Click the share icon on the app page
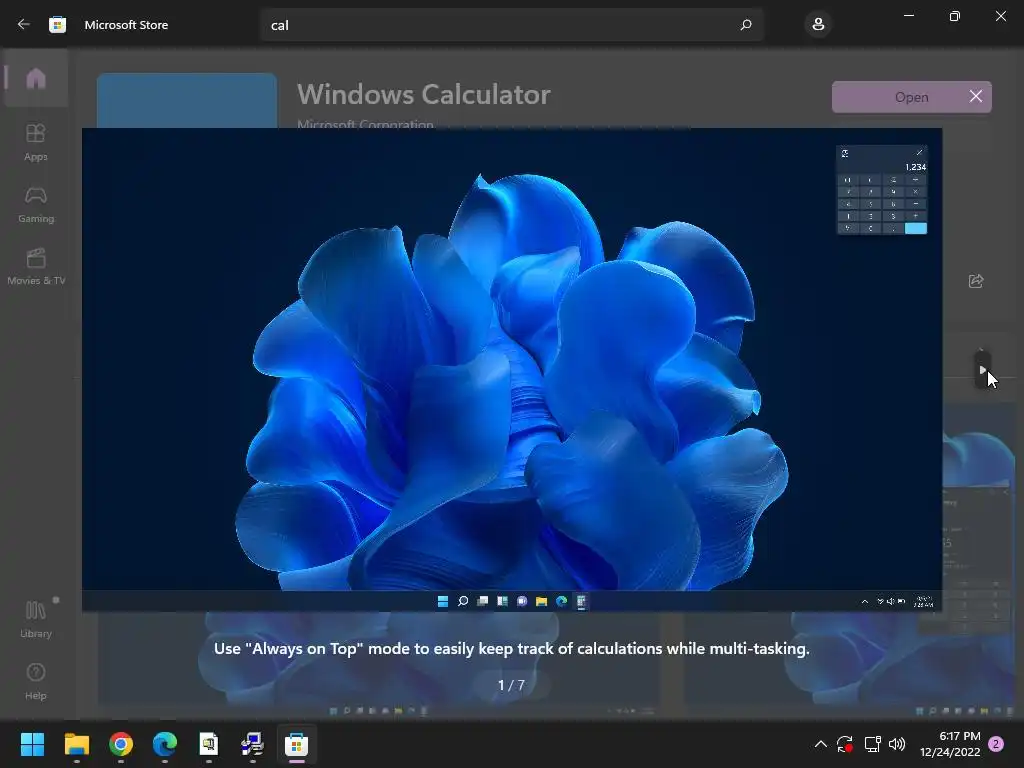 [976, 281]
